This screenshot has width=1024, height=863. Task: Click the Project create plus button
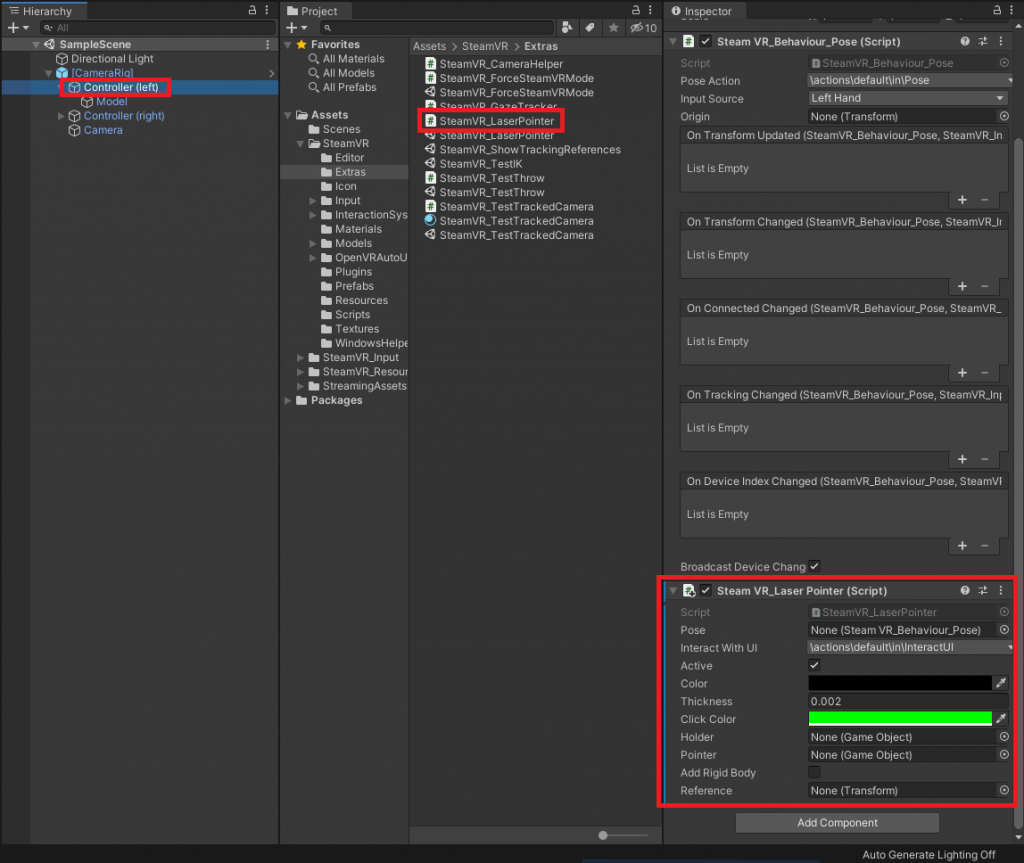(292, 27)
